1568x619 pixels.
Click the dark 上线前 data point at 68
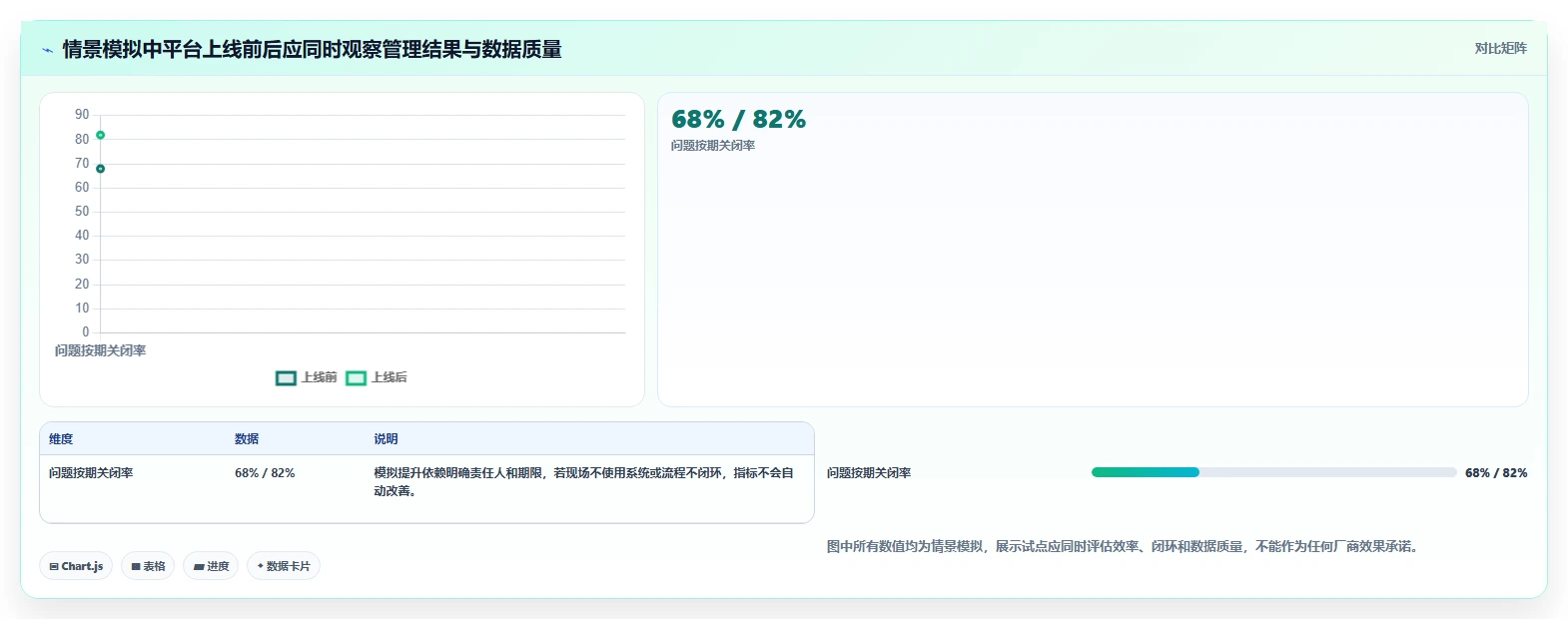pyautogui.click(x=100, y=169)
